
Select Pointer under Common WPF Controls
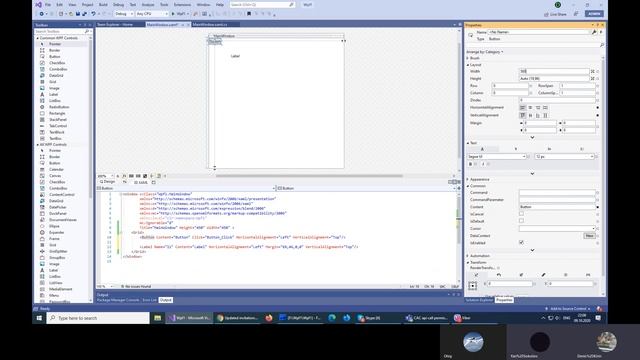click(x=55, y=44)
